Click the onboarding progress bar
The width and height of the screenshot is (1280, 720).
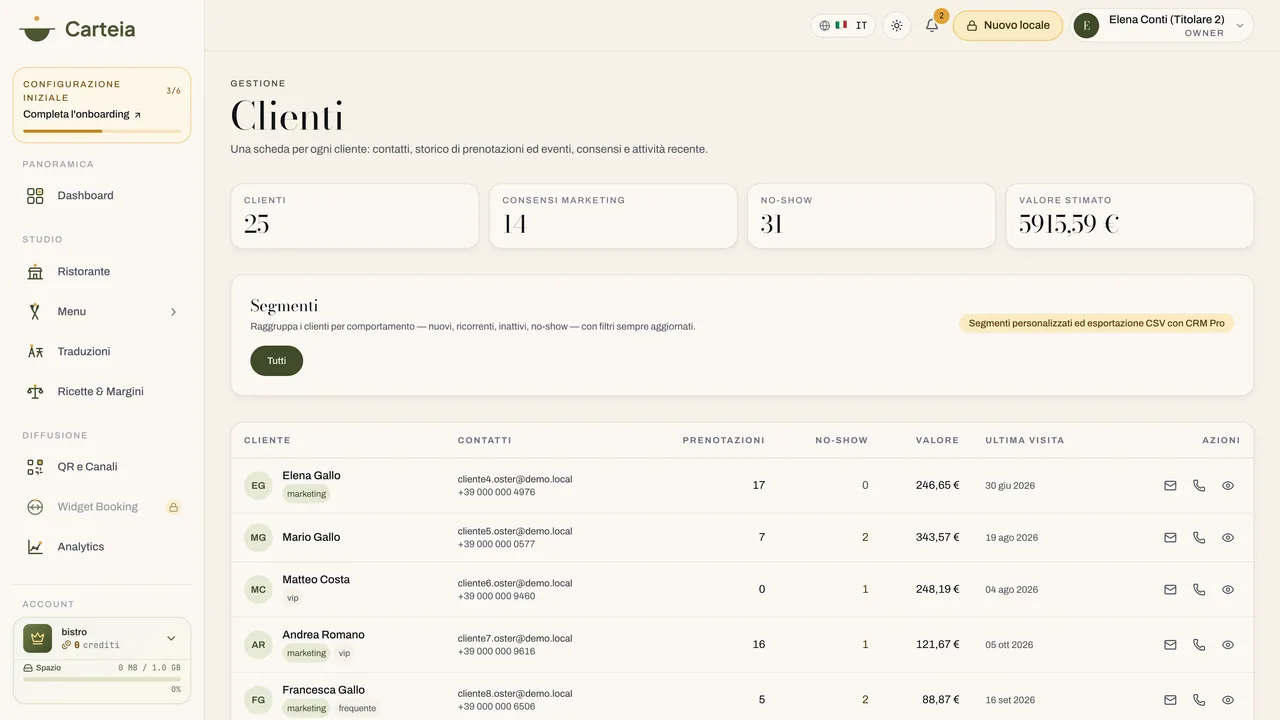point(102,131)
